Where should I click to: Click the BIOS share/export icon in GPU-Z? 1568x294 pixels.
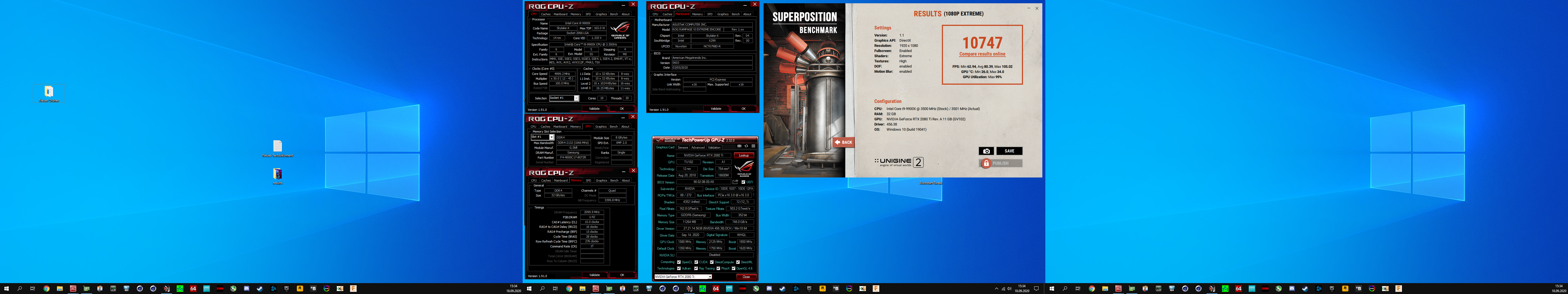click(x=735, y=182)
